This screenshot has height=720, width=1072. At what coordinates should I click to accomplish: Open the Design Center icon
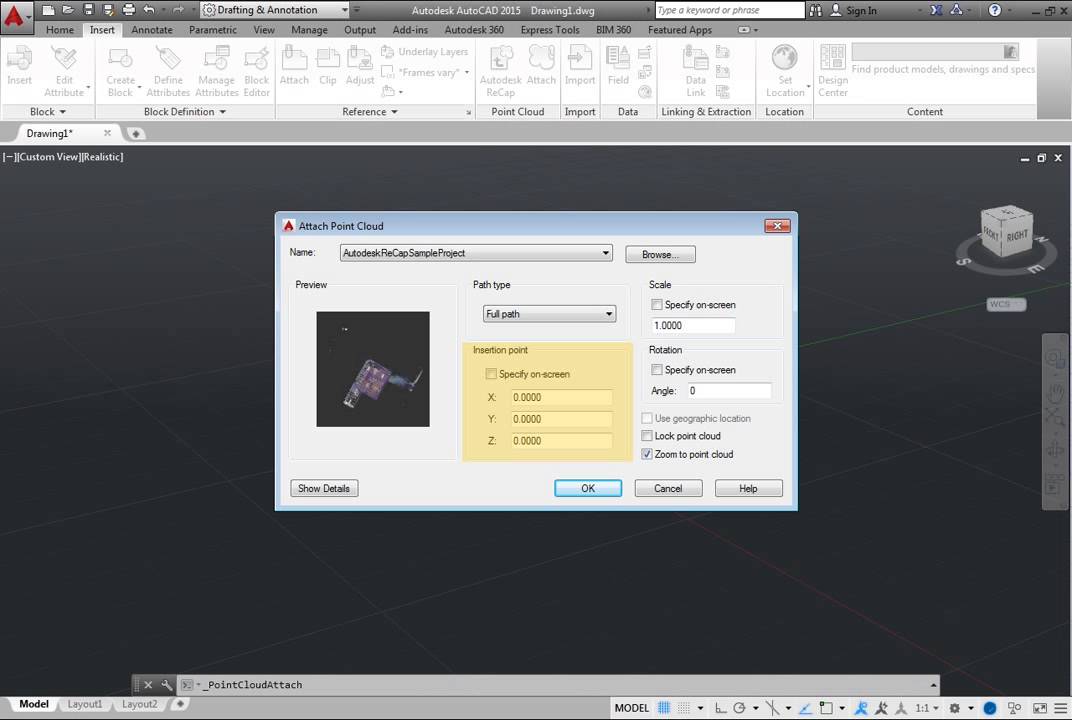pyautogui.click(x=833, y=57)
